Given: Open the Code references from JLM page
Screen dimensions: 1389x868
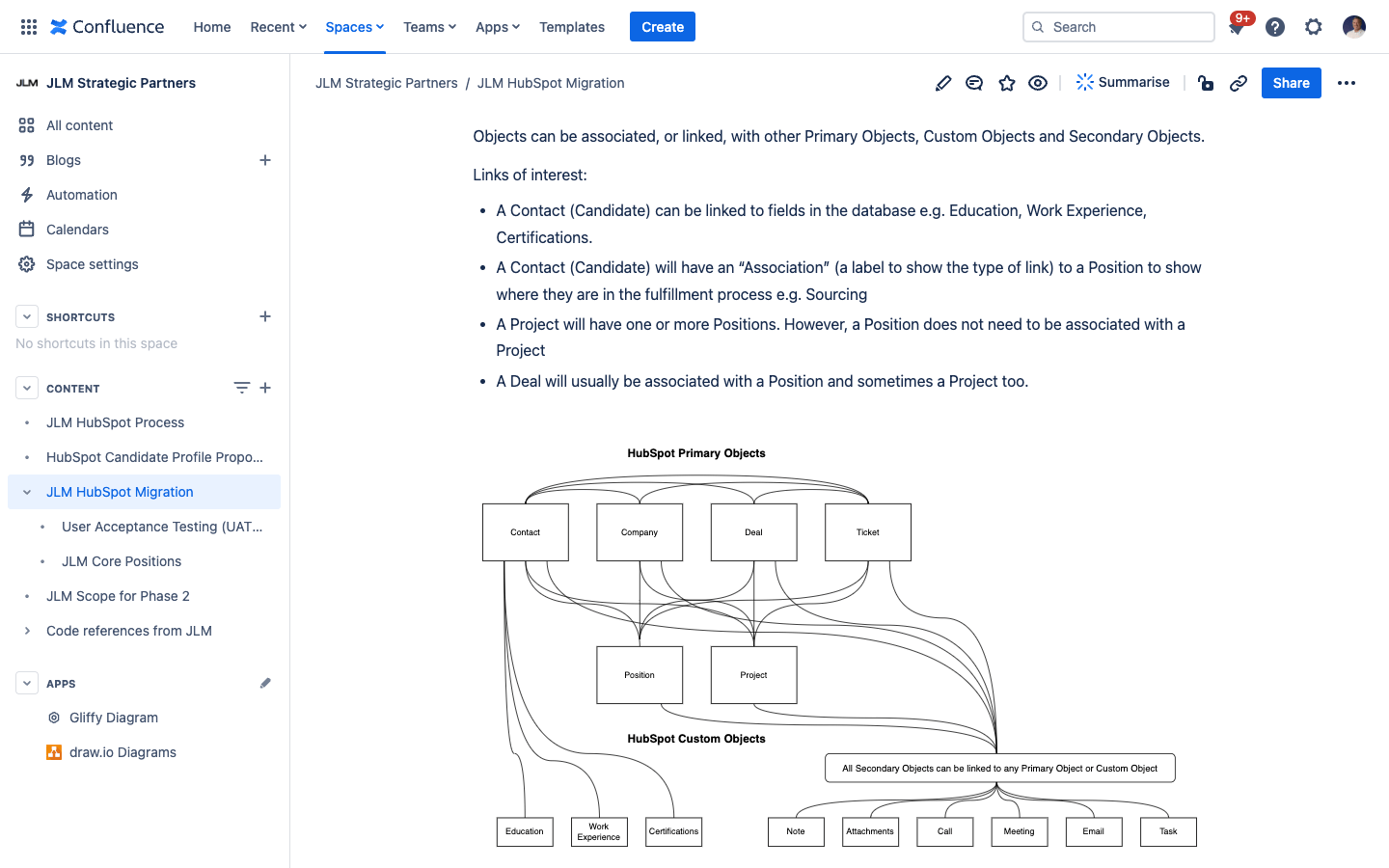Looking at the screenshot, I should coord(129,631).
